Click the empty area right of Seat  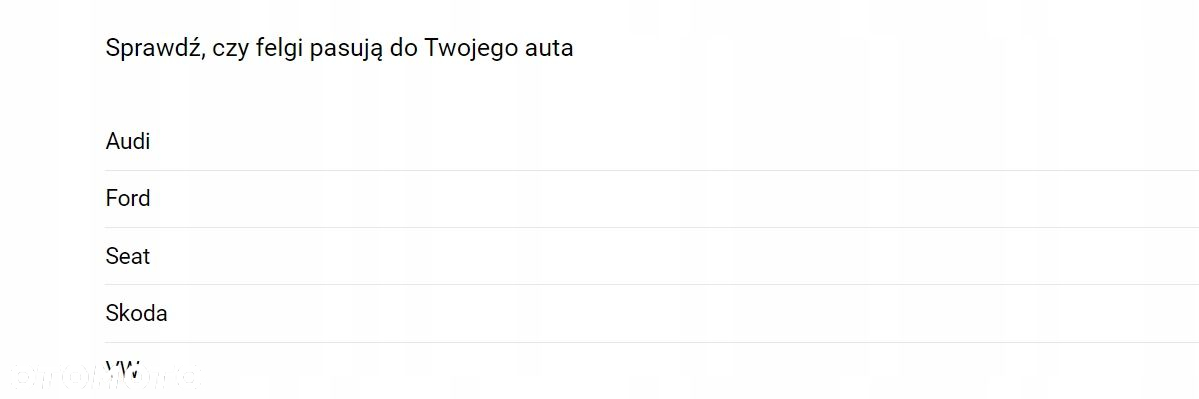coord(674,256)
